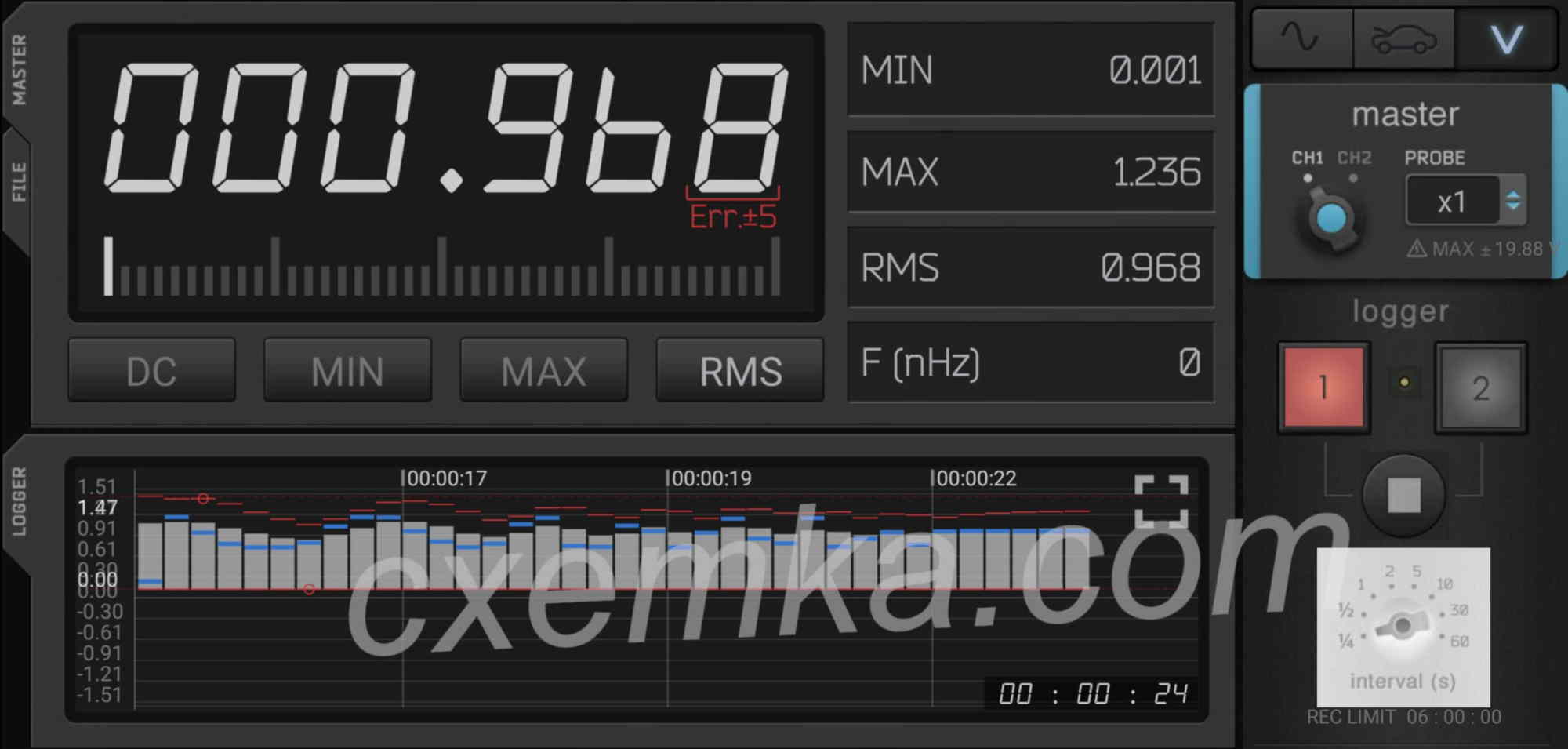Open the FILE side tab
The width and height of the screenshot is (1568, 749).
pyautogui.click(x=19, y=182)
